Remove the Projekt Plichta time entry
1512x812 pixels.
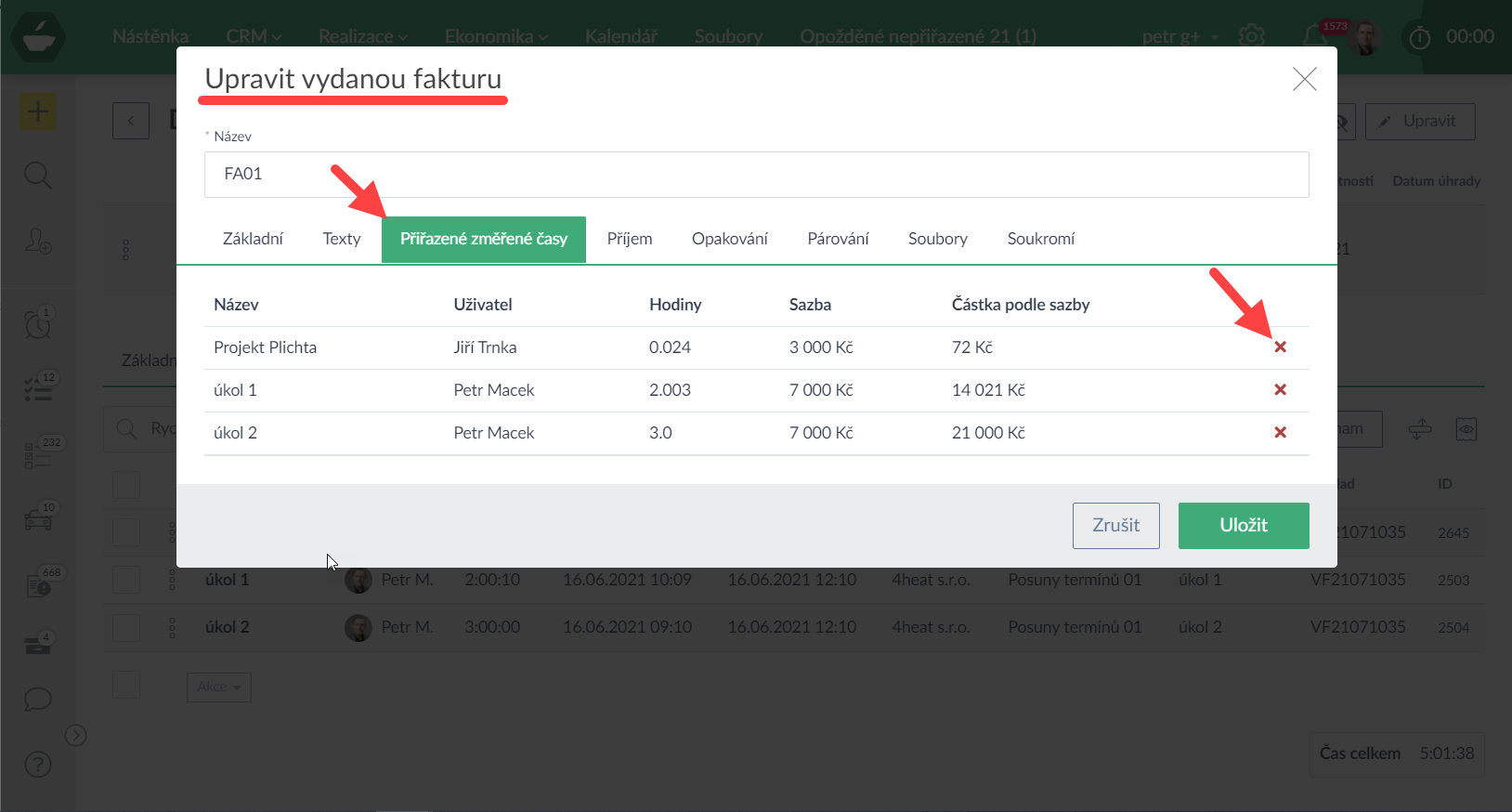pyautogui.click(x=1280, y=347)
